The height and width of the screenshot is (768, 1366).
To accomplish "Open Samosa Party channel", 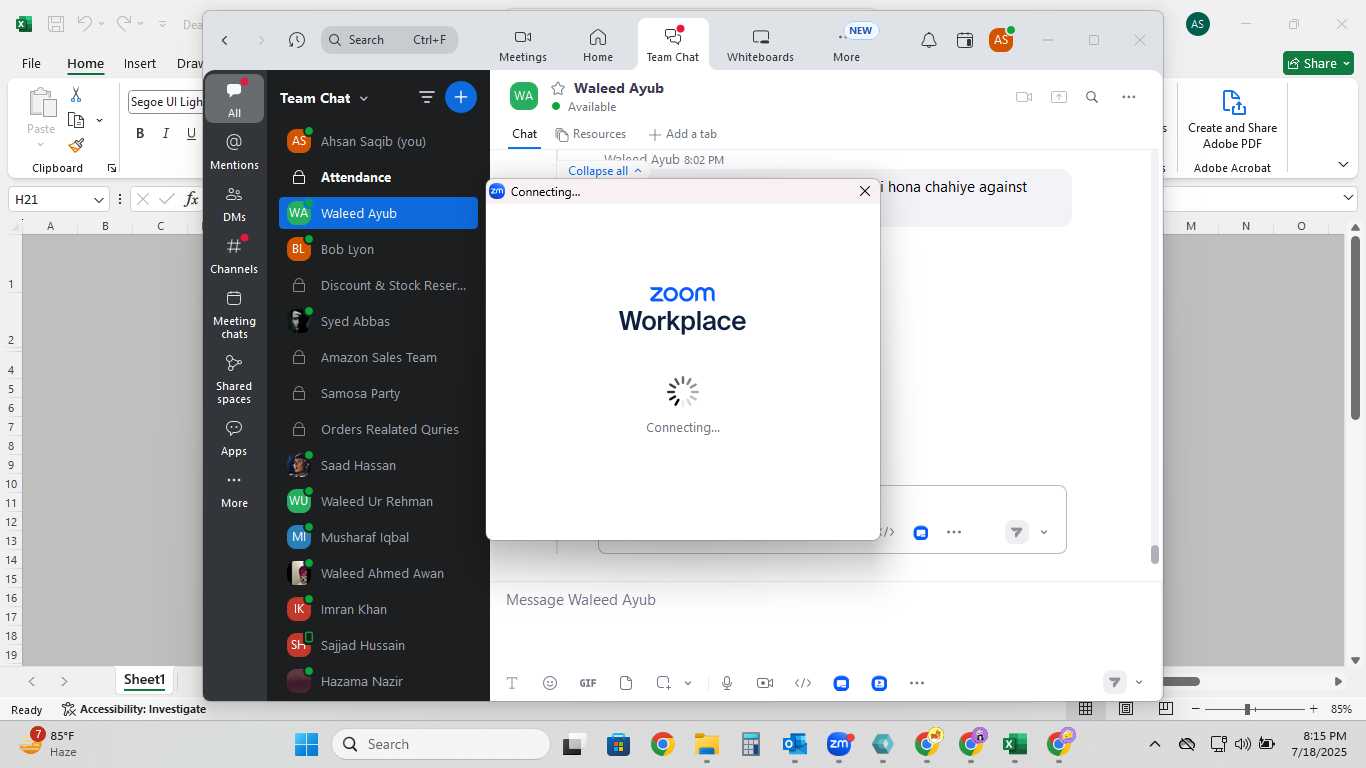I will coord(378,393).
